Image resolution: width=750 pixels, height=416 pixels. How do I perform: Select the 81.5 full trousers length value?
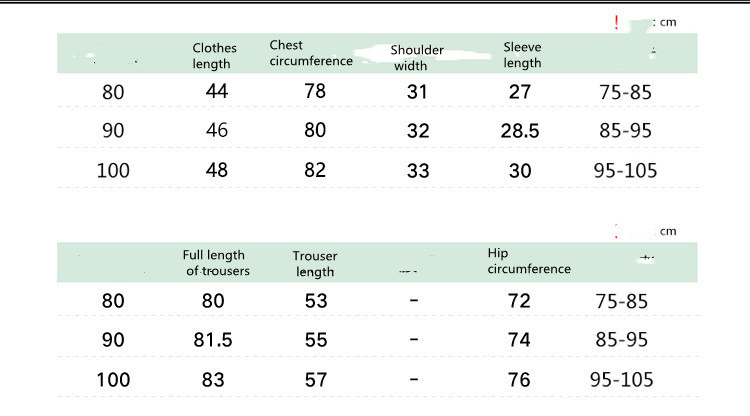click(212, 340)
